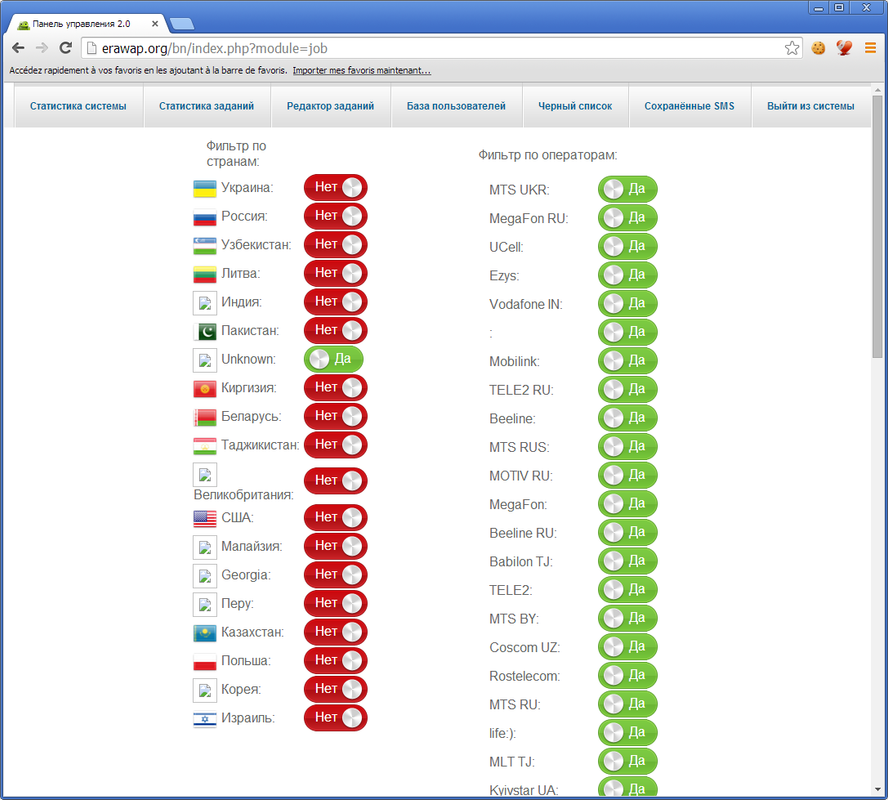
Task: Toggle the Россия country filter switch
Action: pos(335,216)
